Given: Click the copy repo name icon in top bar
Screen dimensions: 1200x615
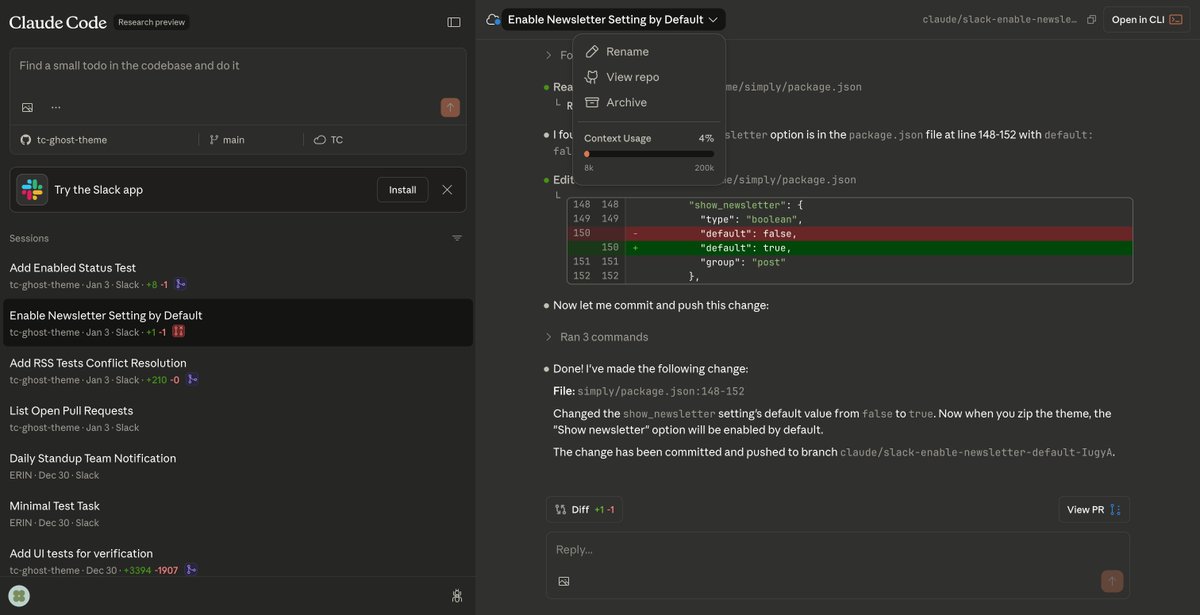Looking at the screenshot, I should pyautogui.click(x=1091, y=18).
